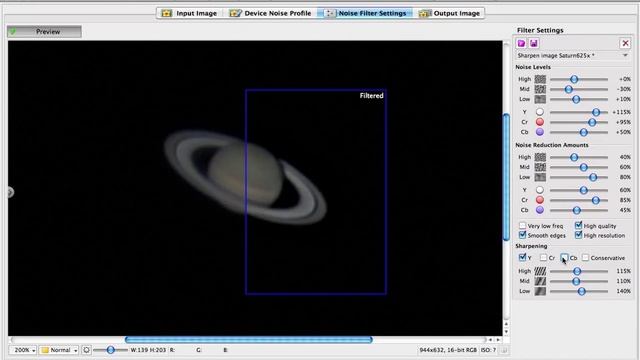The image size is (640, 360).
Task: Reset filter settings with the red X icon
Action: tap(625, 43)
